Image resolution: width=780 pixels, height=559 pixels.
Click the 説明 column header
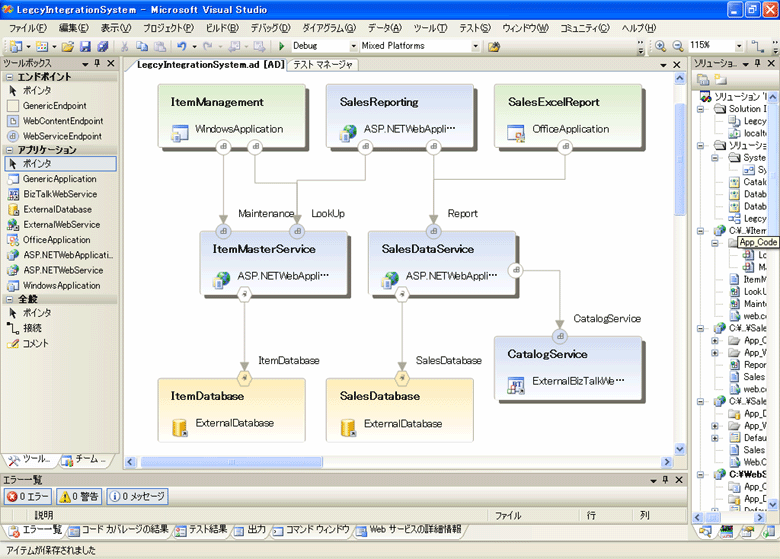(44, 516)
